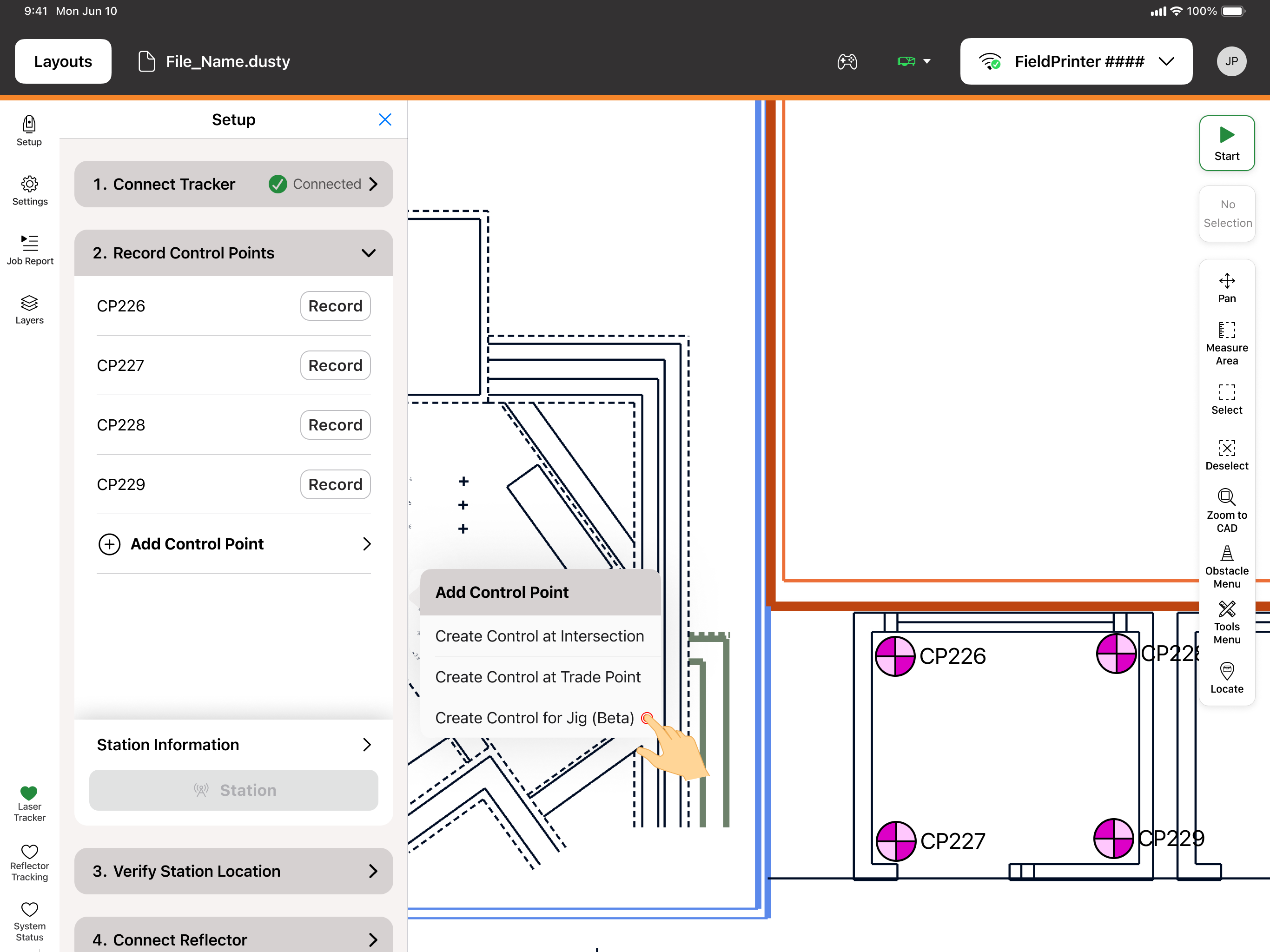This screenshot has height=952, width=1270.
Task: Open the Tools Menu
Action: 1226,622
